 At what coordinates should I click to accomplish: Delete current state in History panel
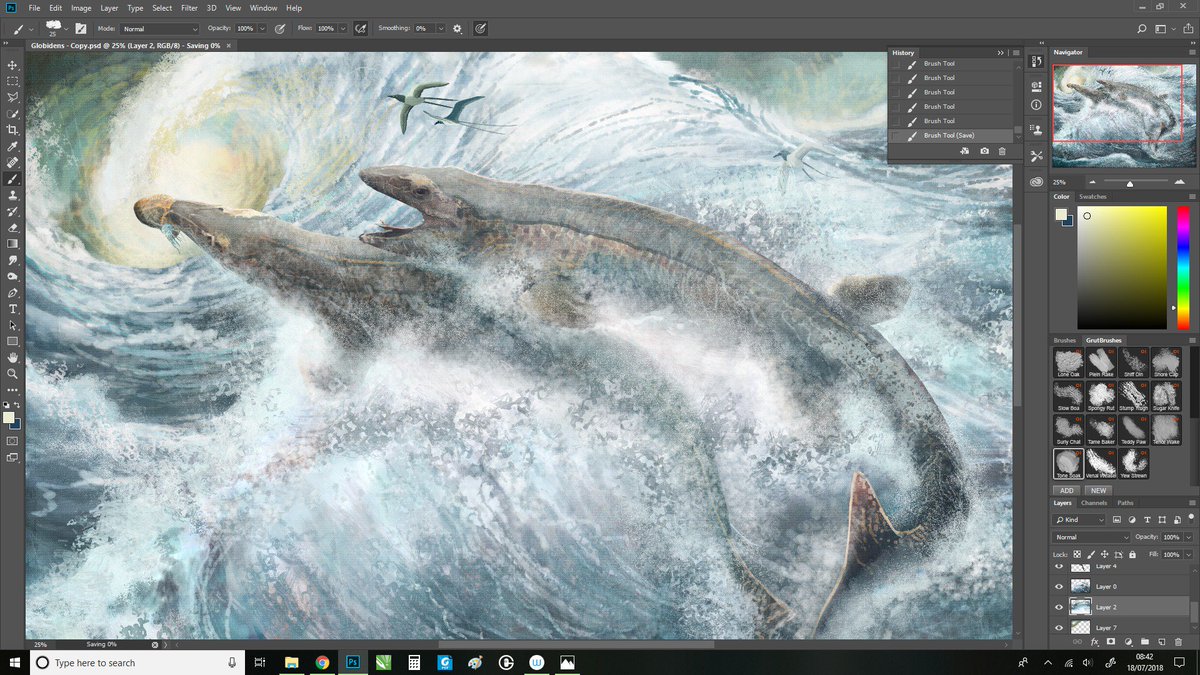tap(1002, 151)
